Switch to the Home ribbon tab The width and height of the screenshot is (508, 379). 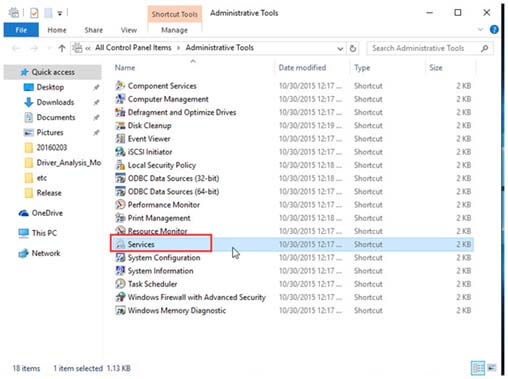coord(57,30)
